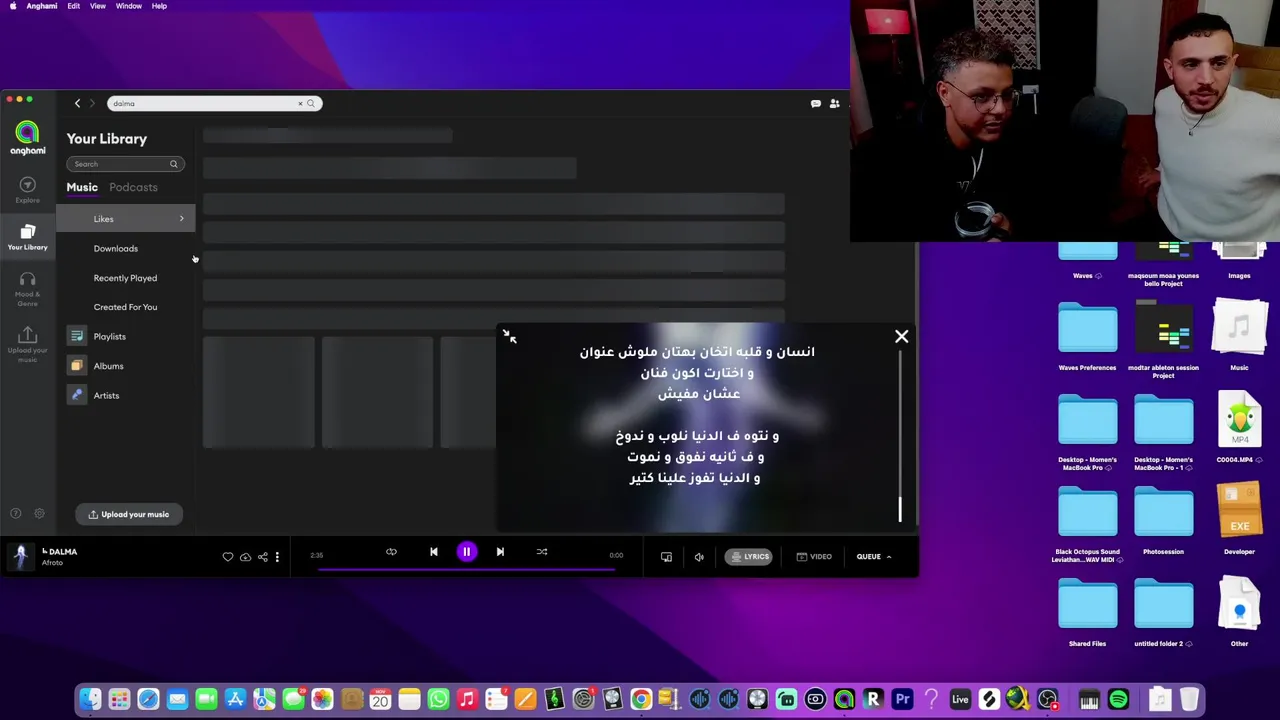Viewport: 1280px width, 720px height.
Task: Open the Anghami app menu
Action: [42, 6]
